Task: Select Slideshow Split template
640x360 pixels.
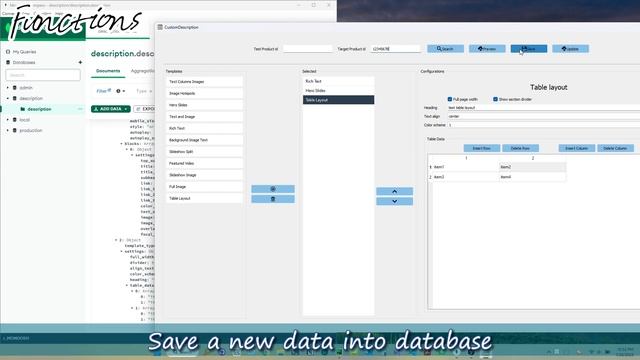Action: pyautogui.click(x=204, y=151)
